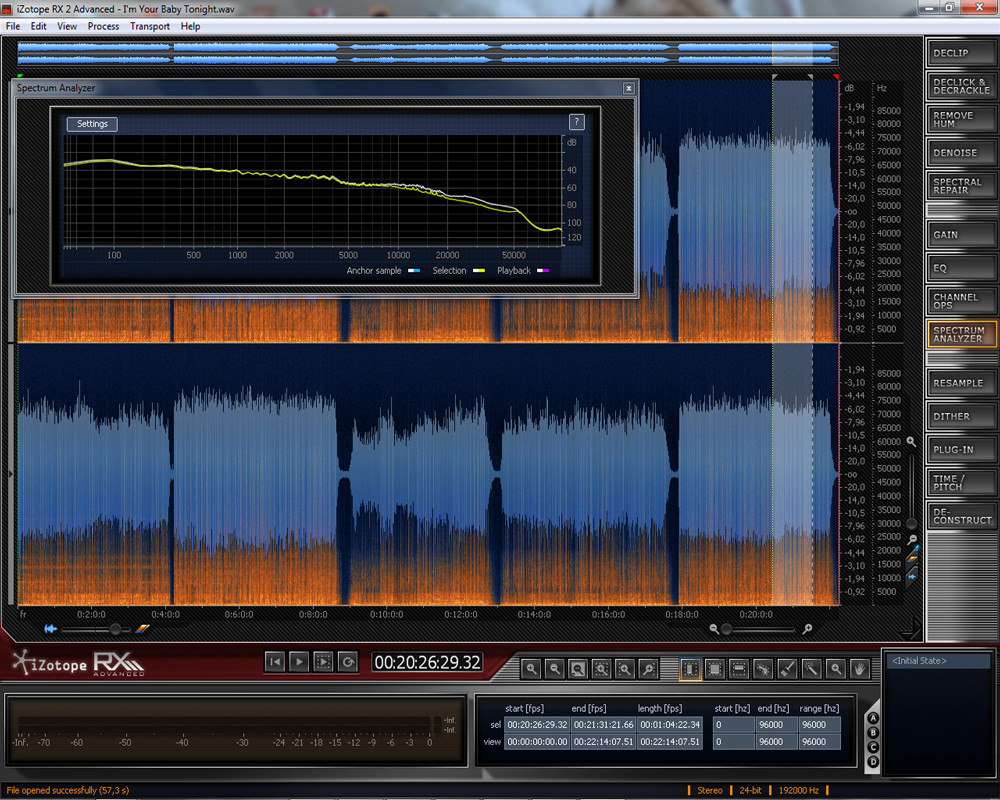Select compare snapshot D
The width and height of the screenshot is (1000, 800).
pos(873,762)
